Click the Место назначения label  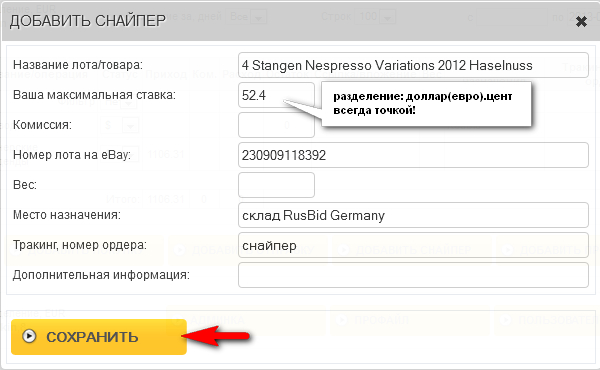tap(67, 215)
